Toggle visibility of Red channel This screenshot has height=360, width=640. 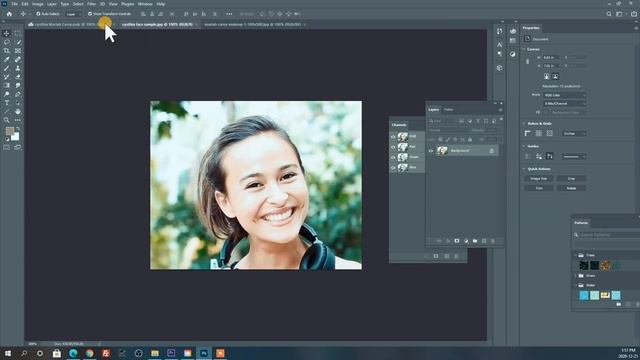point(393,147)
